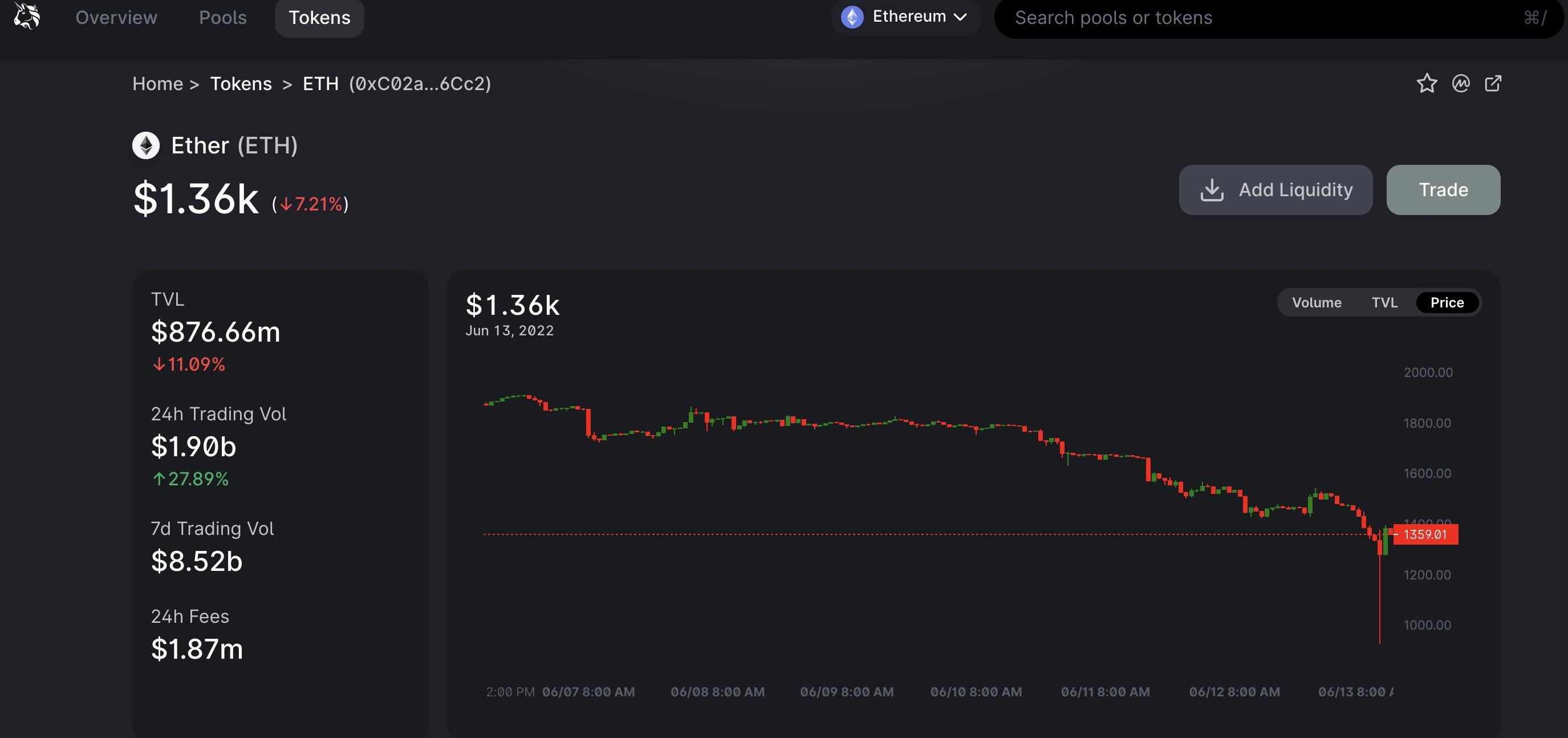Click the Ether token logo

point(146,145)
